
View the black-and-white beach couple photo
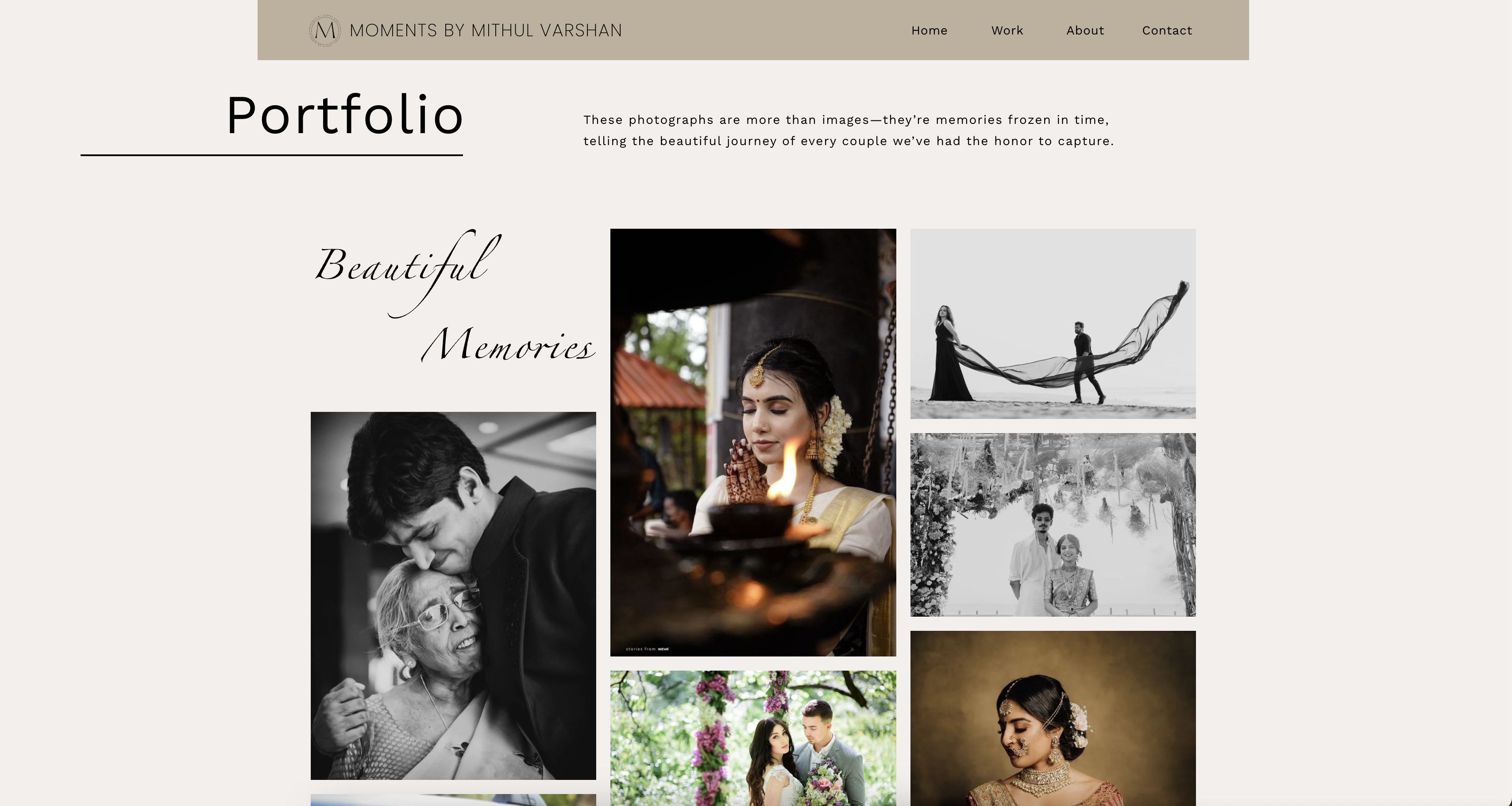[x=1053, y=324]
